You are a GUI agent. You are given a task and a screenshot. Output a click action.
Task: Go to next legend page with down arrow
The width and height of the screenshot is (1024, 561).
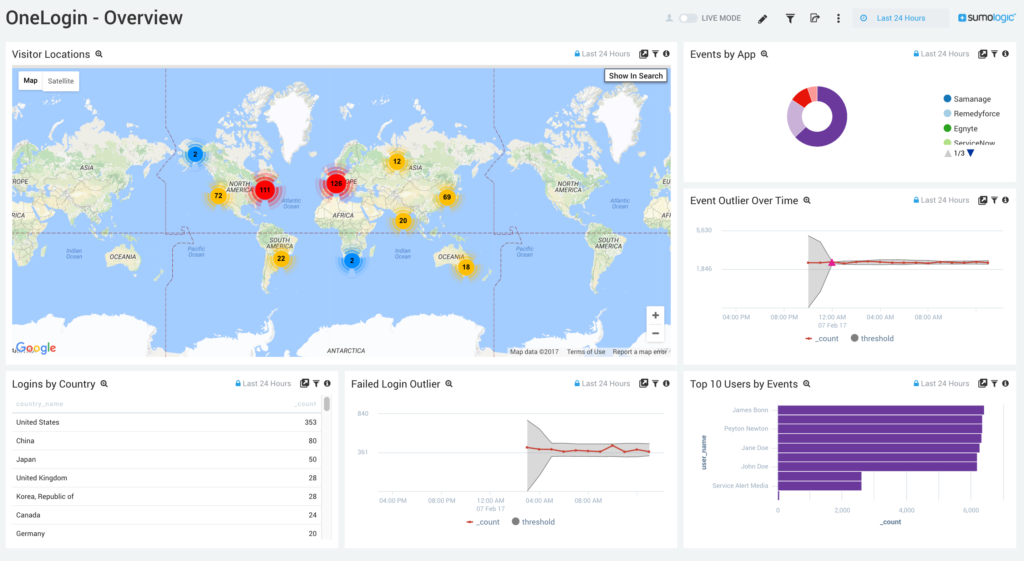970,153
